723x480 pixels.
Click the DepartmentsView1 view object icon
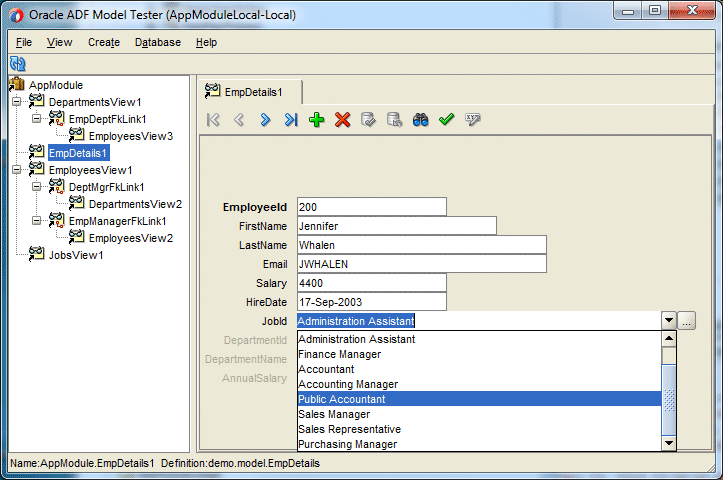[x=36, y=101]
